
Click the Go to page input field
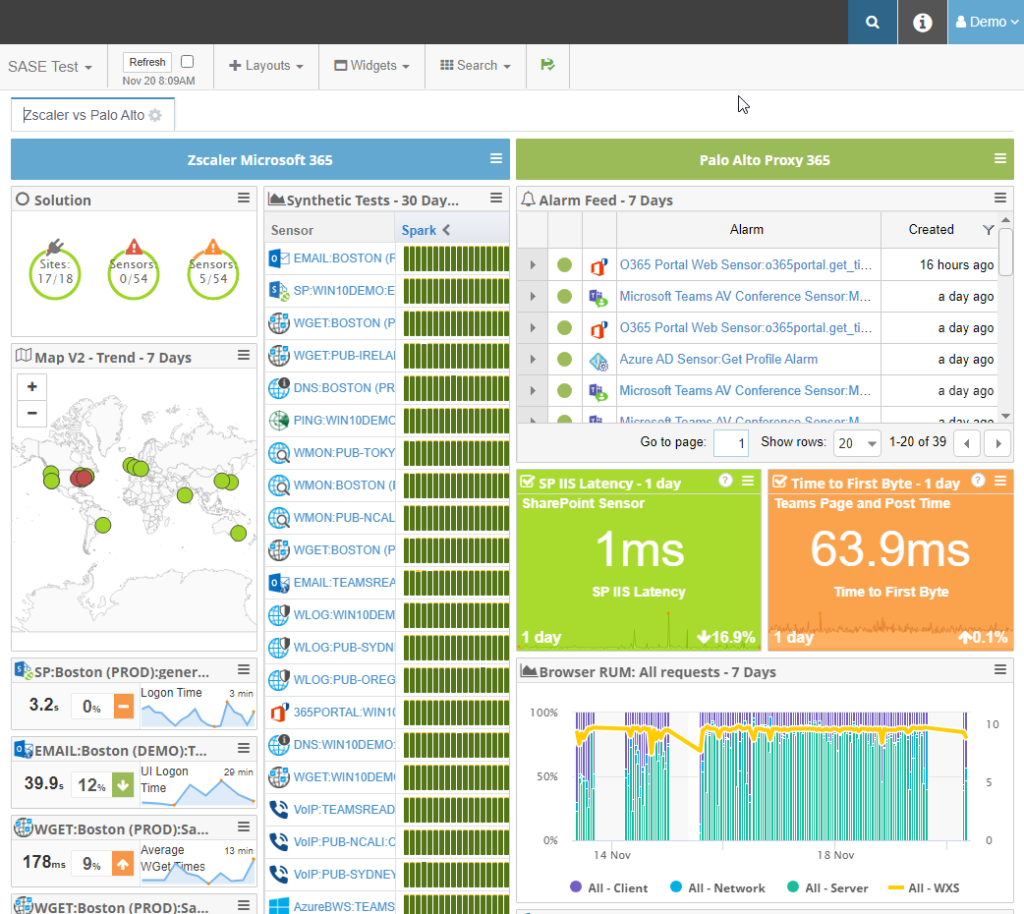click(730, 443)
